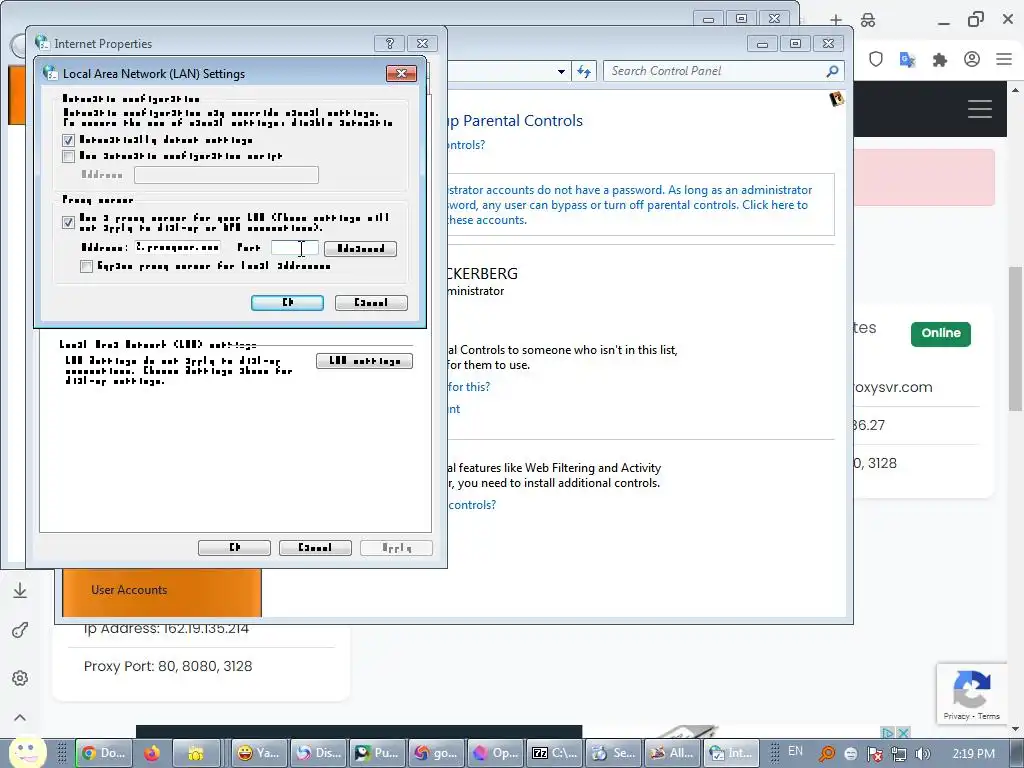Screen dimensions: 1024x768
Task: Click the proxy Address input field
Action: [178, 248]
